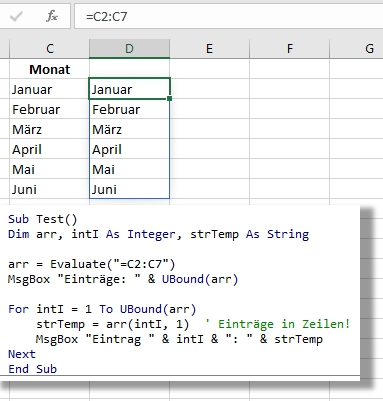Screen dimensions: 383x401
Task: Click the fill handle of cell D2
Action: click(170, 99)
